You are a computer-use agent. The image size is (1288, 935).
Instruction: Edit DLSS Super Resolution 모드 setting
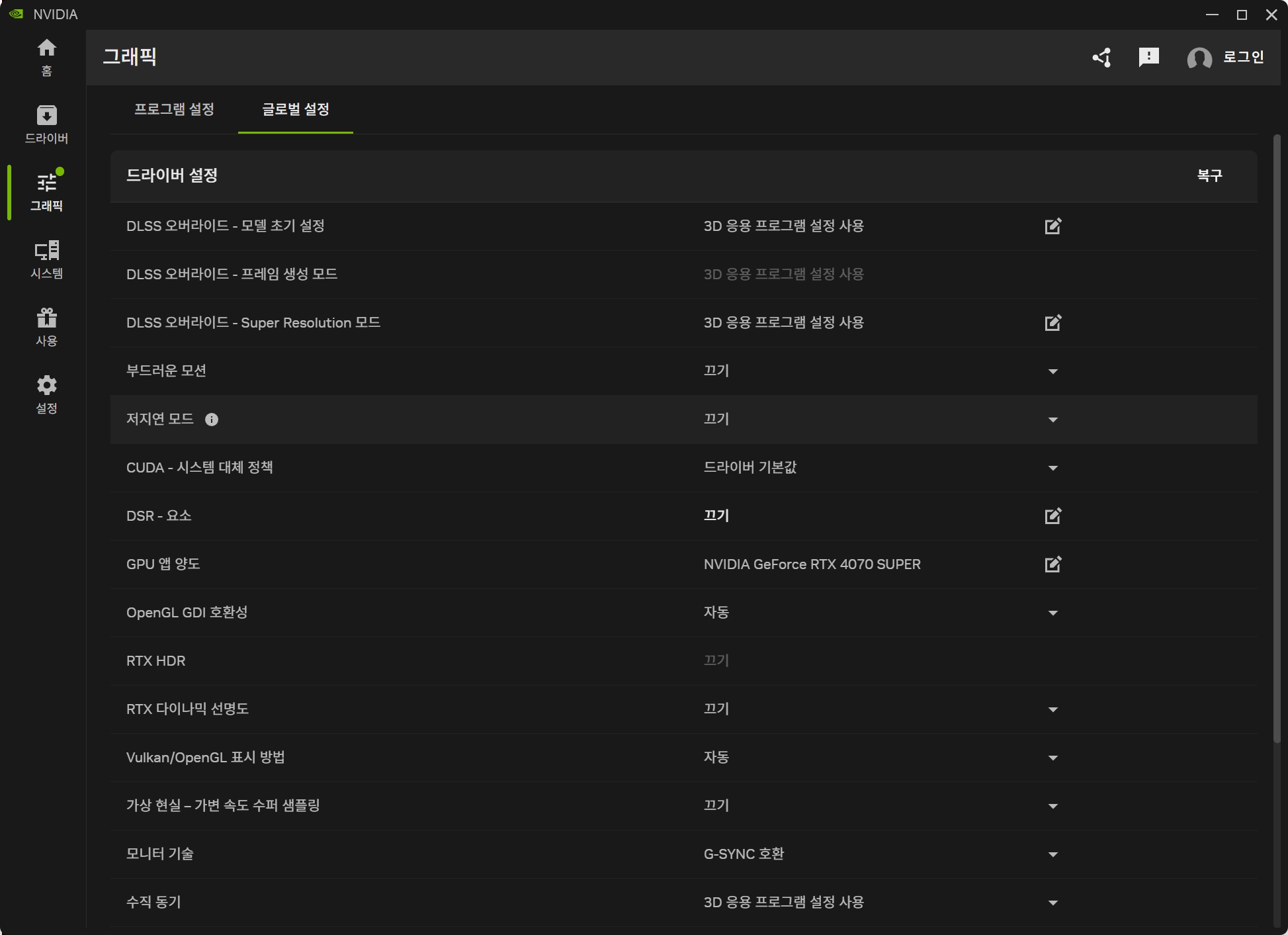pyautogui.click(x=1053, y=323)
